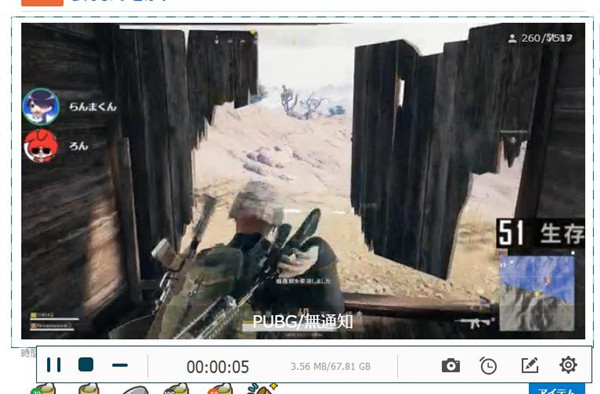
Task: Open recorder settings gear icon
Action: [568, 365]
